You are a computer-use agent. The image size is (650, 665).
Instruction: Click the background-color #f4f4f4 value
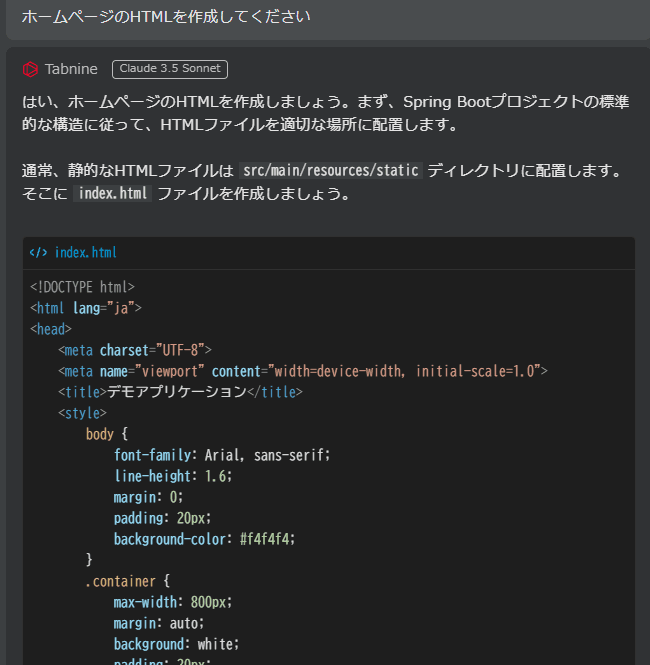pos(267,539)
